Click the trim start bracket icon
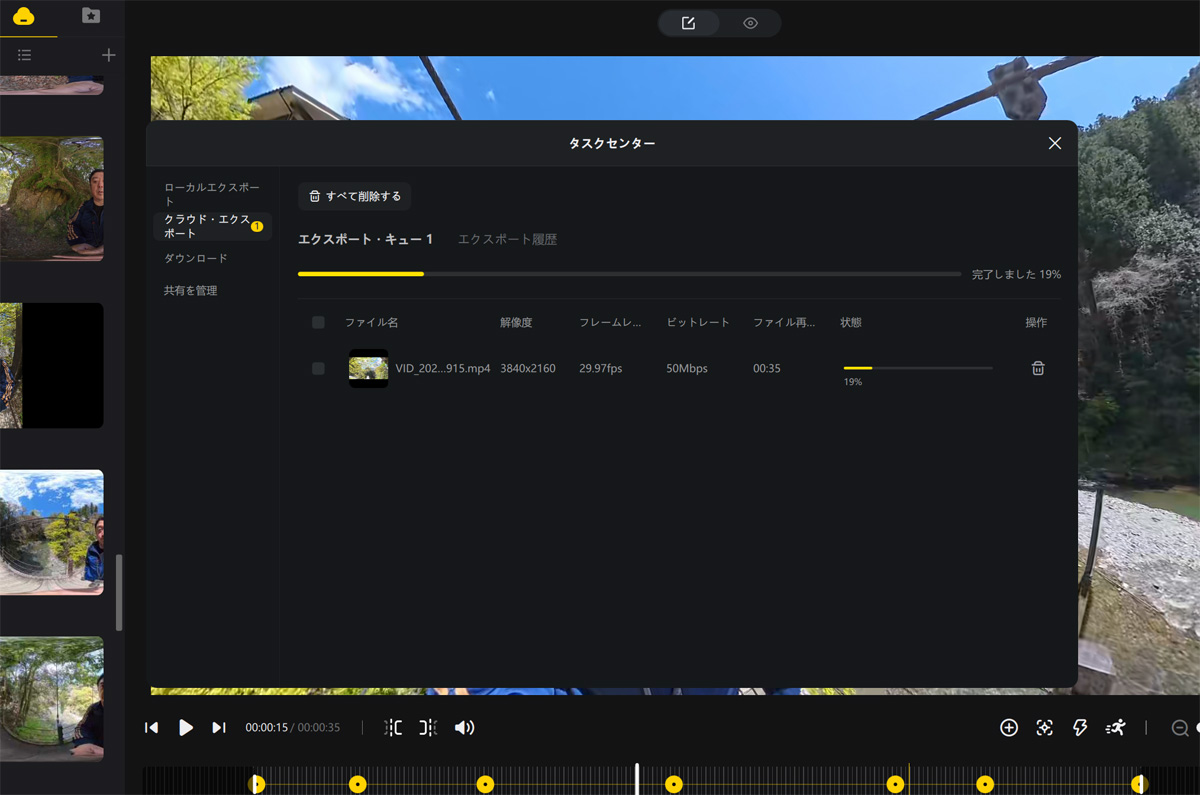The width and height of the screenshot is (1200, 795). point(393,728)
